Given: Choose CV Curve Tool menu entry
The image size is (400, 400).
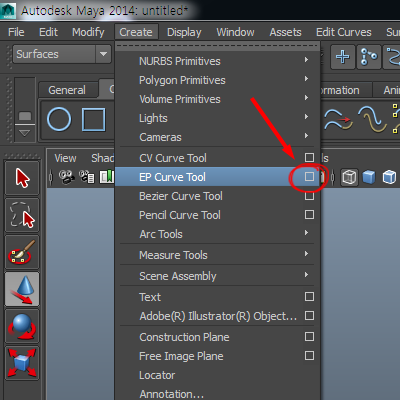Looking at the screenshot, I should point(173,158).
